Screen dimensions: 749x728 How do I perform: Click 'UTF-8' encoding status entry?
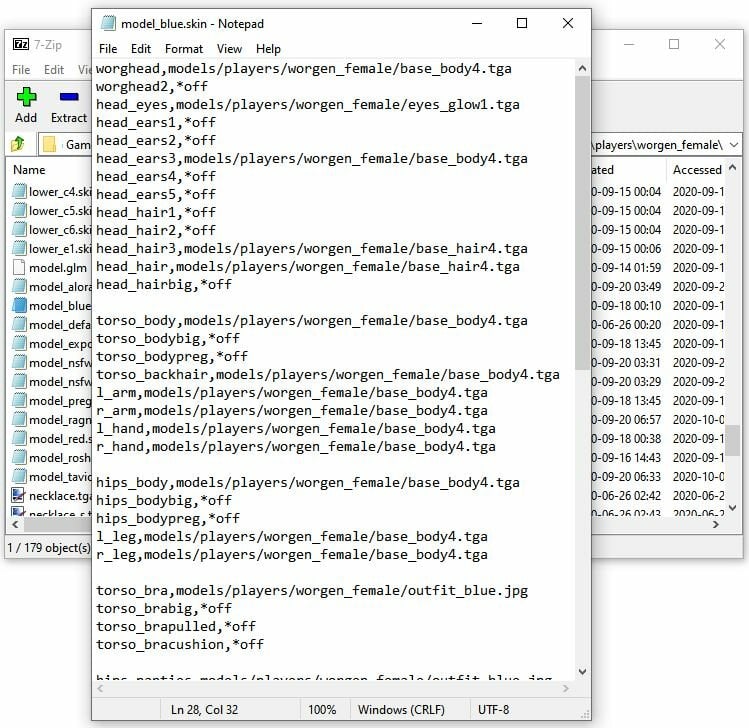point(493,710)
